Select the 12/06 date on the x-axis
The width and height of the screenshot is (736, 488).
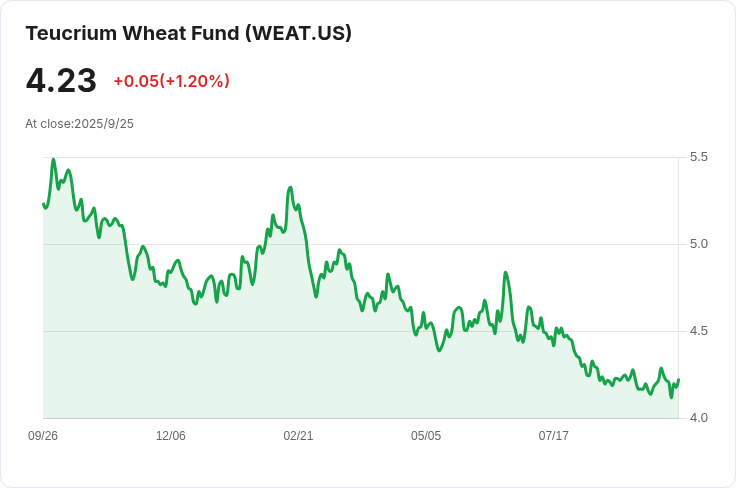click(171, 436)
